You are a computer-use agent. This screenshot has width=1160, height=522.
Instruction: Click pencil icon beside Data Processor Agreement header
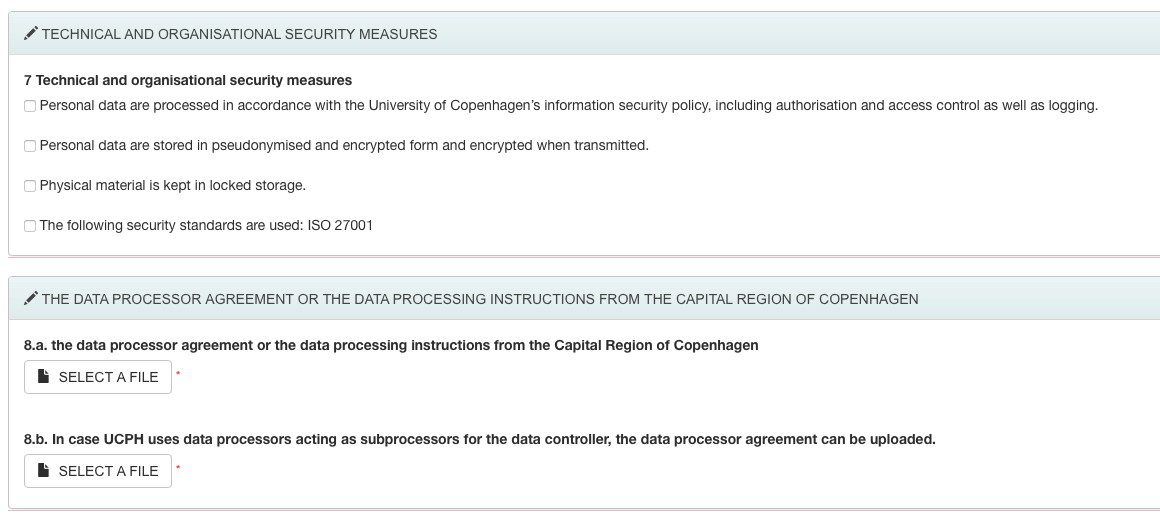click(30, 298)
